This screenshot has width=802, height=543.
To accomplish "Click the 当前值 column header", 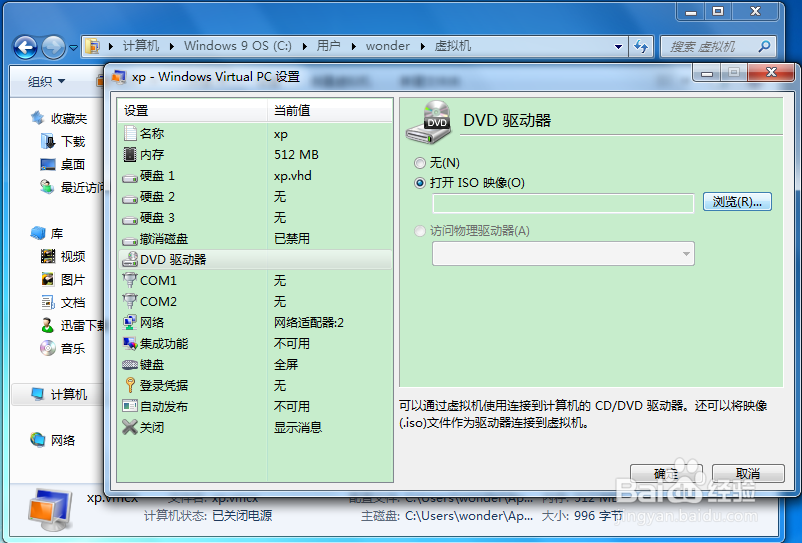I will point(330,110).
